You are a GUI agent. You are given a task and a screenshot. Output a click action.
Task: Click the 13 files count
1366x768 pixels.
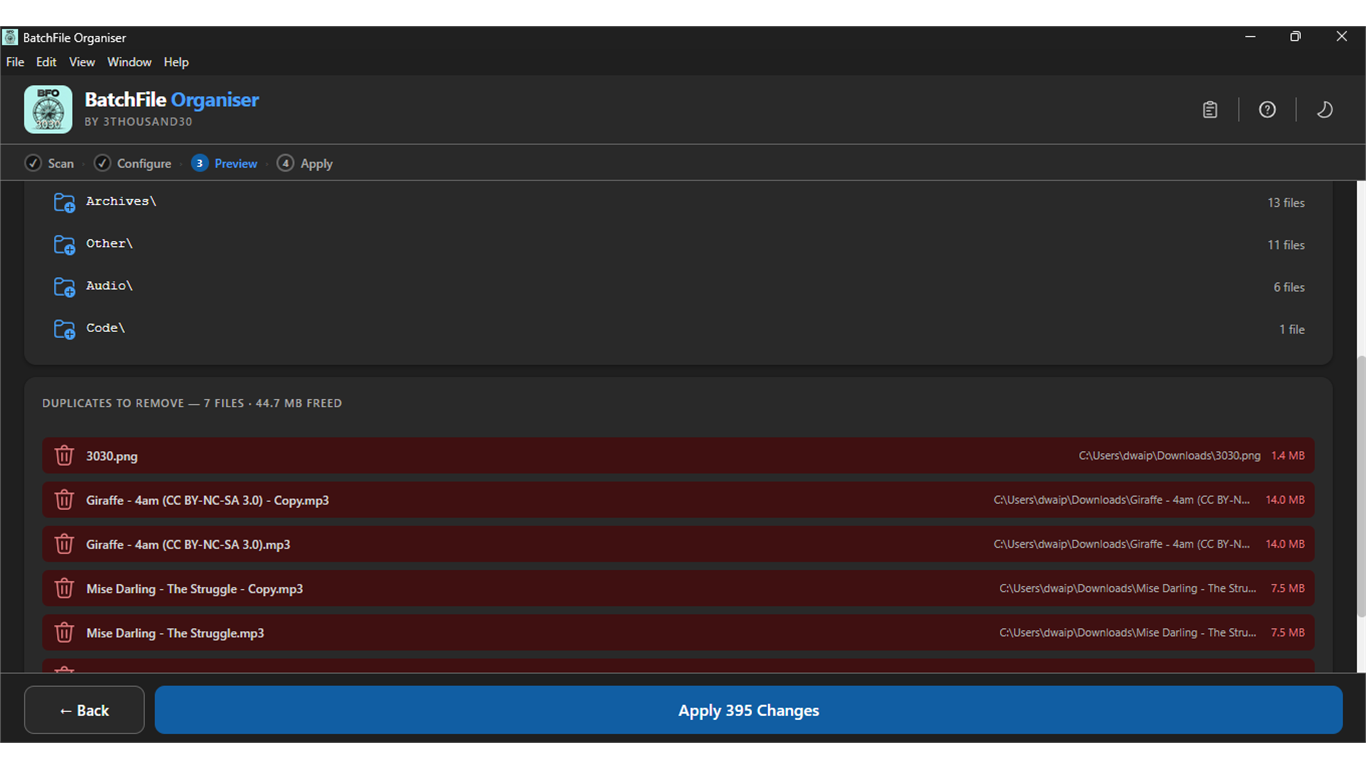[x=1286, y=203]
